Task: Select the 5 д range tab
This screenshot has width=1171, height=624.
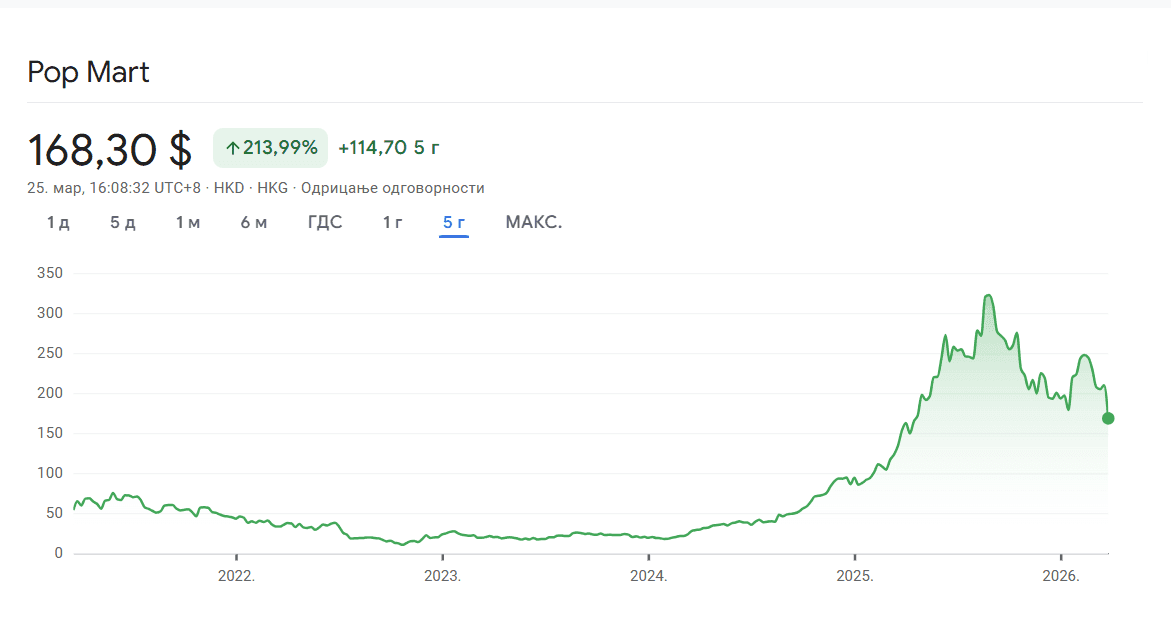Action: (x=122, y=222)
